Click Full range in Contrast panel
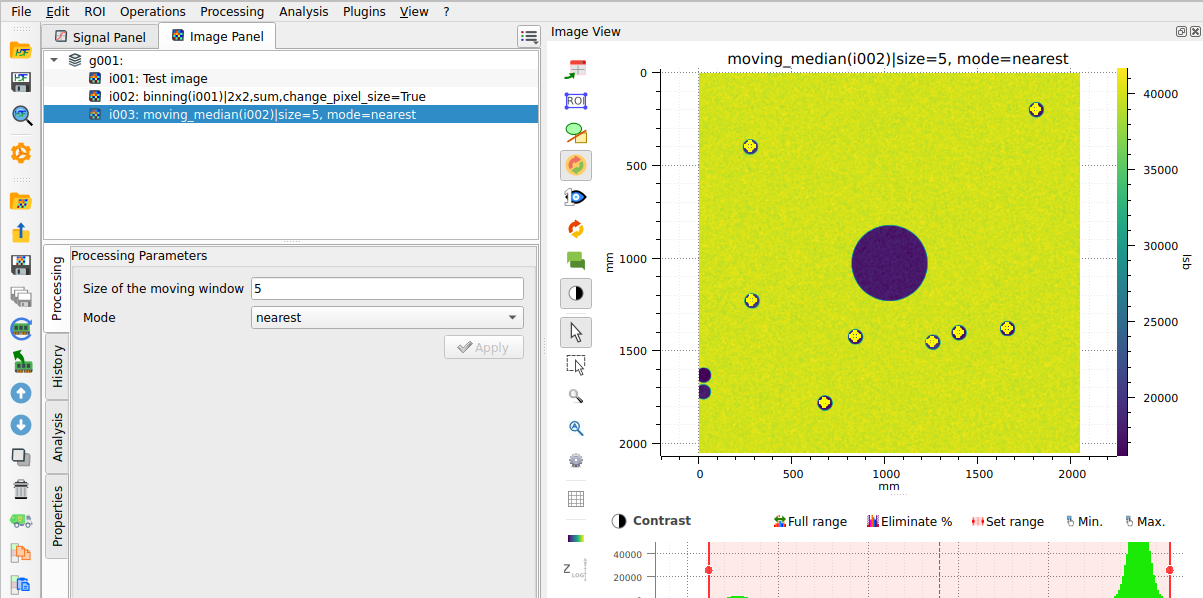Image resolution: width=1203 pixels, height=598 pixels. click(x=810, y=521)
